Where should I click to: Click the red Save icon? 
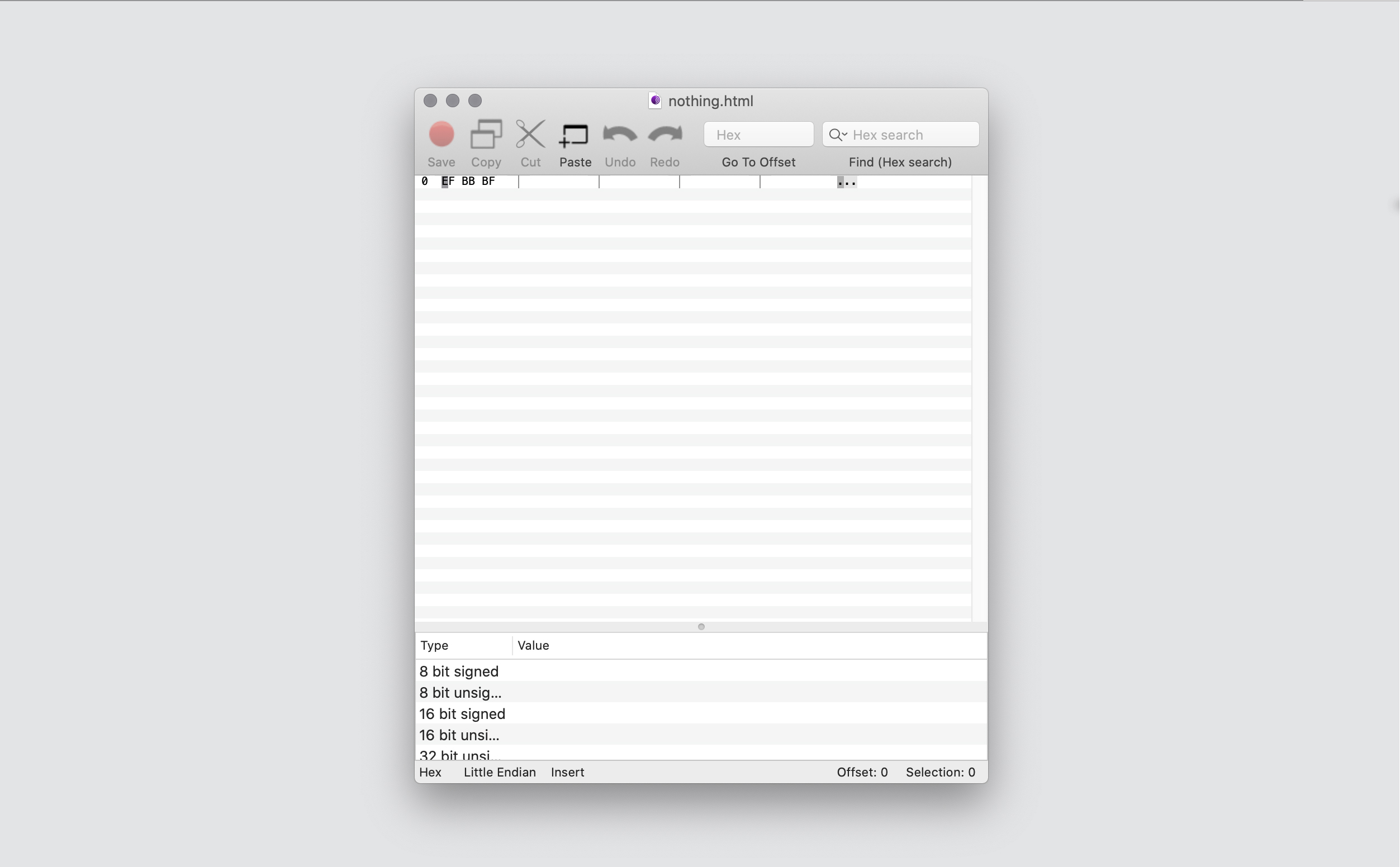[441, 135]
